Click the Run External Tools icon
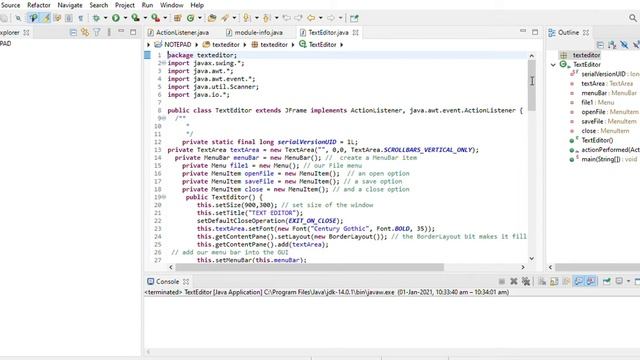The image size is (640, 360). click(x=155, y=18)
